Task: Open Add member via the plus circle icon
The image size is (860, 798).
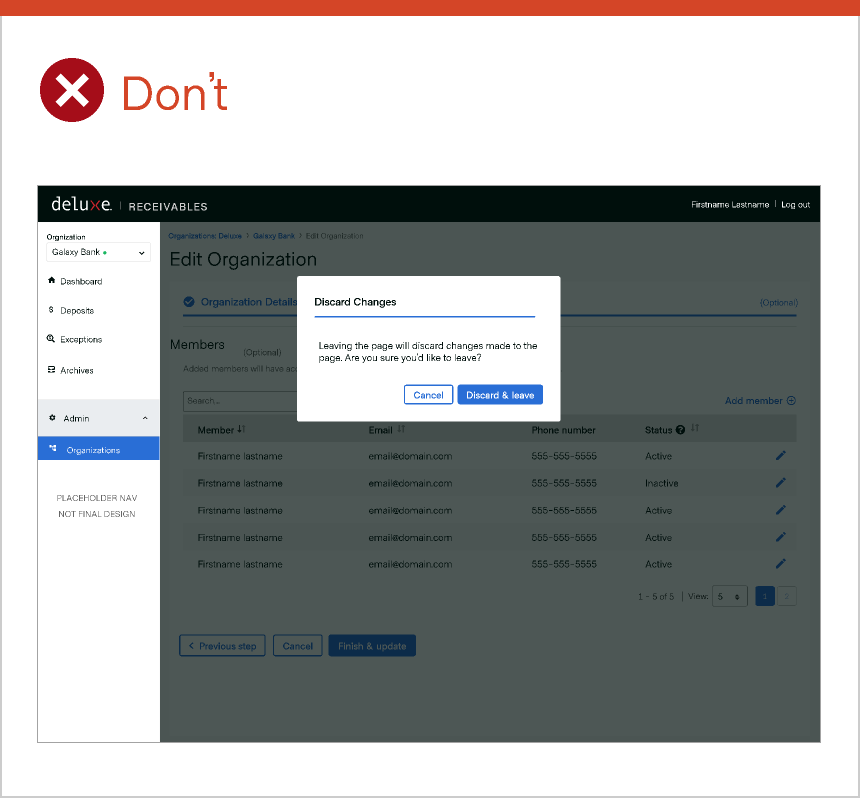Action: 792,401
